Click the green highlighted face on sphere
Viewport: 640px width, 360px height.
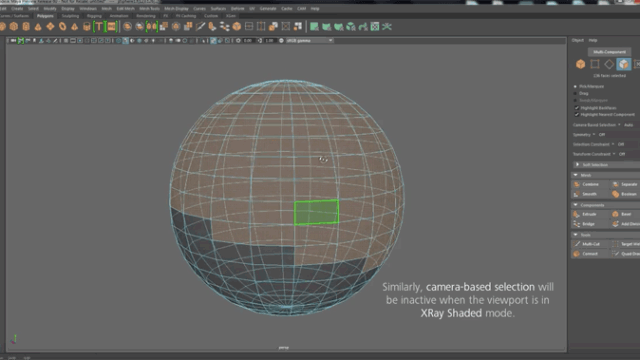coord(316,212)
